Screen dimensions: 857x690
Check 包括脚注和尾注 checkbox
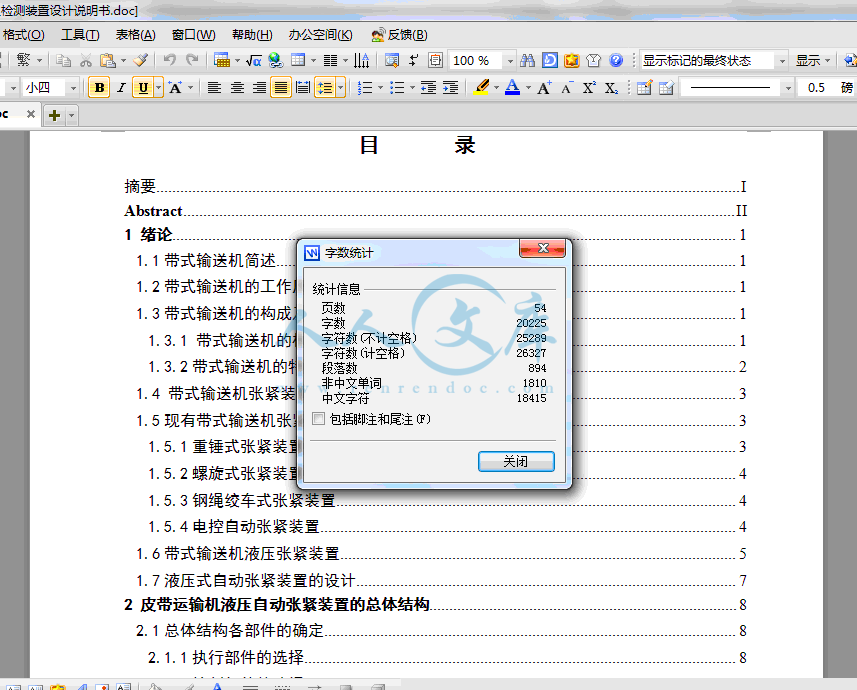319,419
